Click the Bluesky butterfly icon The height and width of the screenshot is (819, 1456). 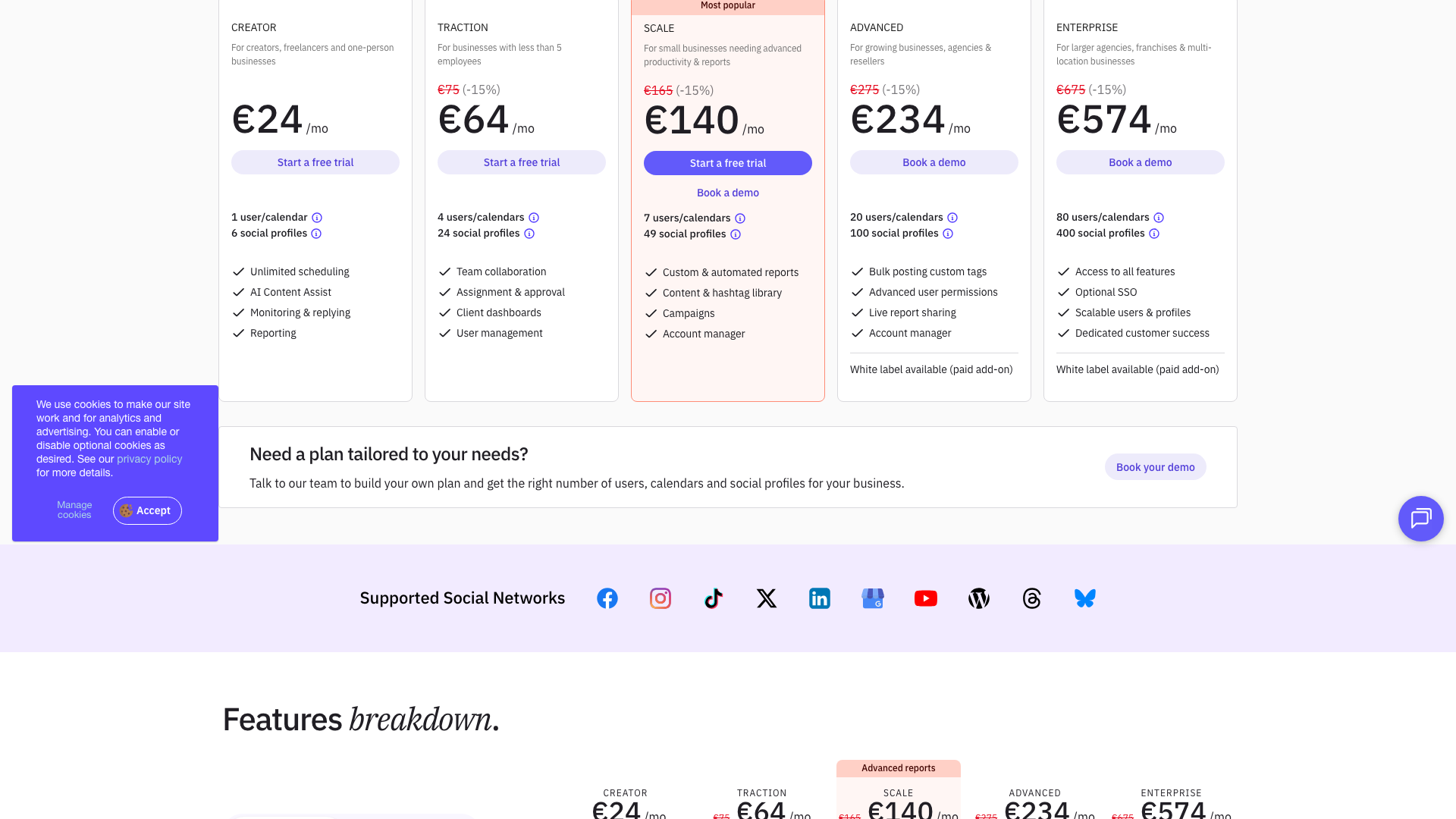(x=1085, y=598)
